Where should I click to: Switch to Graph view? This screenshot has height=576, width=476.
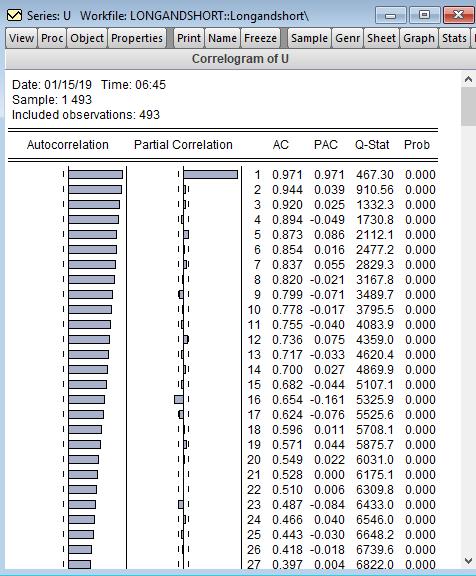click(x=419, y=38)
